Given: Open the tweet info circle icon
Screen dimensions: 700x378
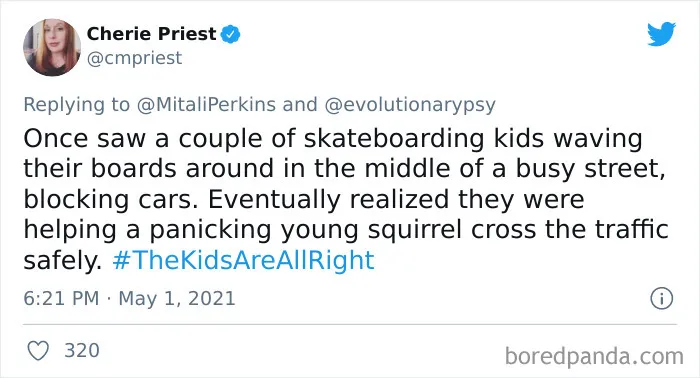Looking at the screenshot, I should click(662, 299).
